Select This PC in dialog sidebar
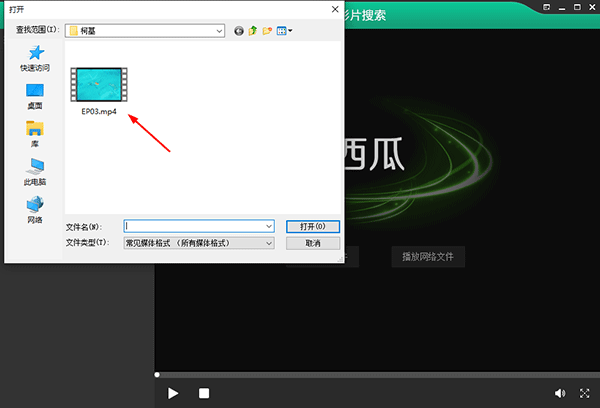This screenshot has width=600, height=408. [x=35, y=172]
